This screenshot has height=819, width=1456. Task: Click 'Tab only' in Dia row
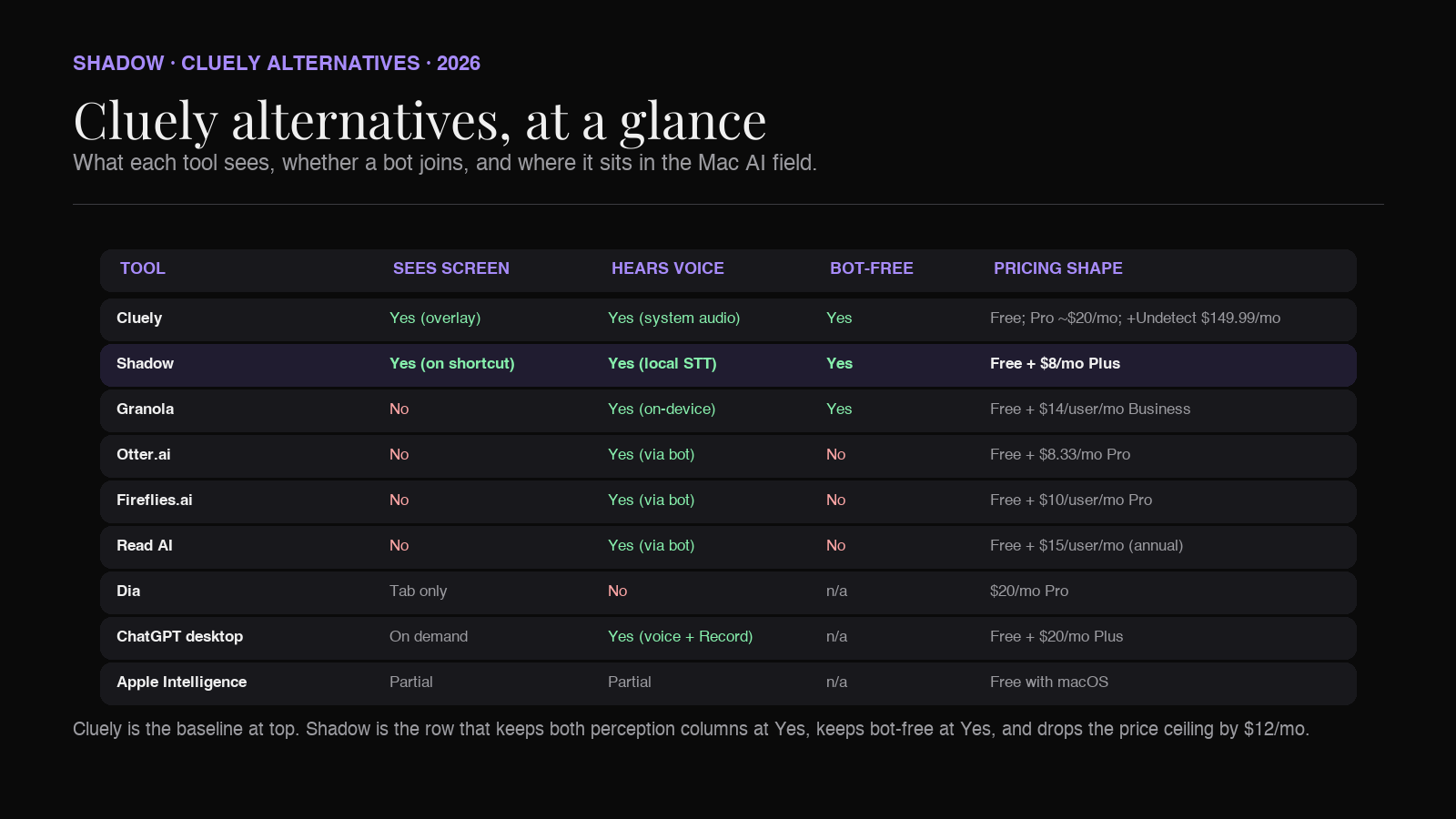(419, 591)
